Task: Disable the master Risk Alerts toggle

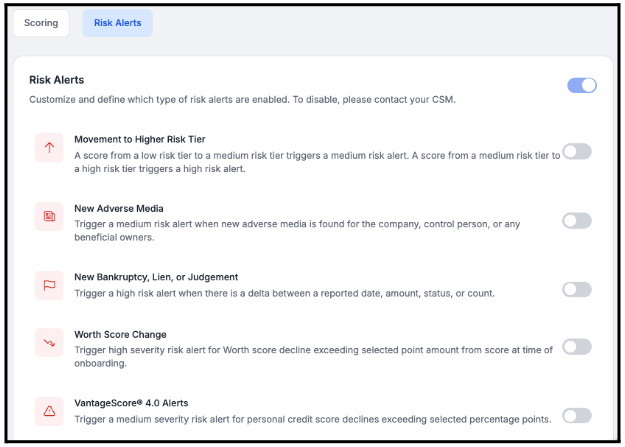Action: tap(581, 85)
